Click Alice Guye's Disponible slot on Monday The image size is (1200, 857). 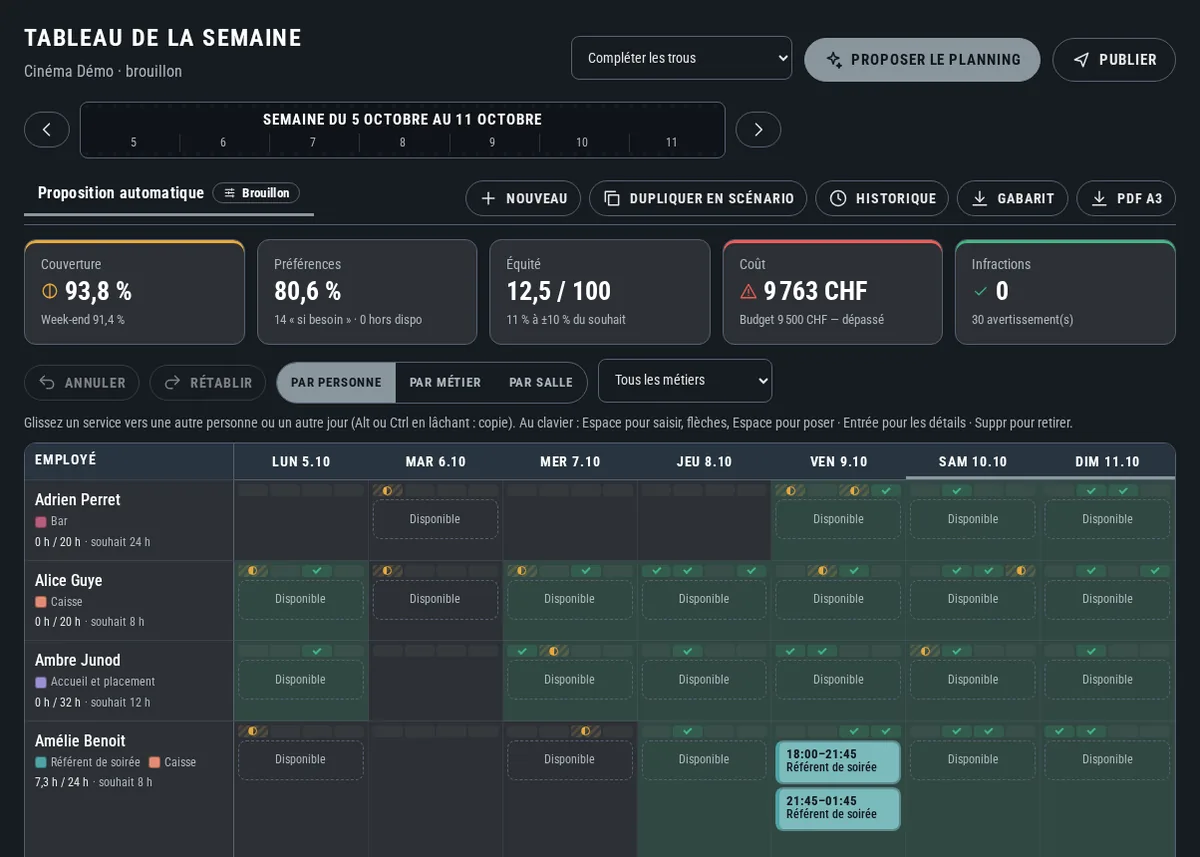click(x=301, y=599)
